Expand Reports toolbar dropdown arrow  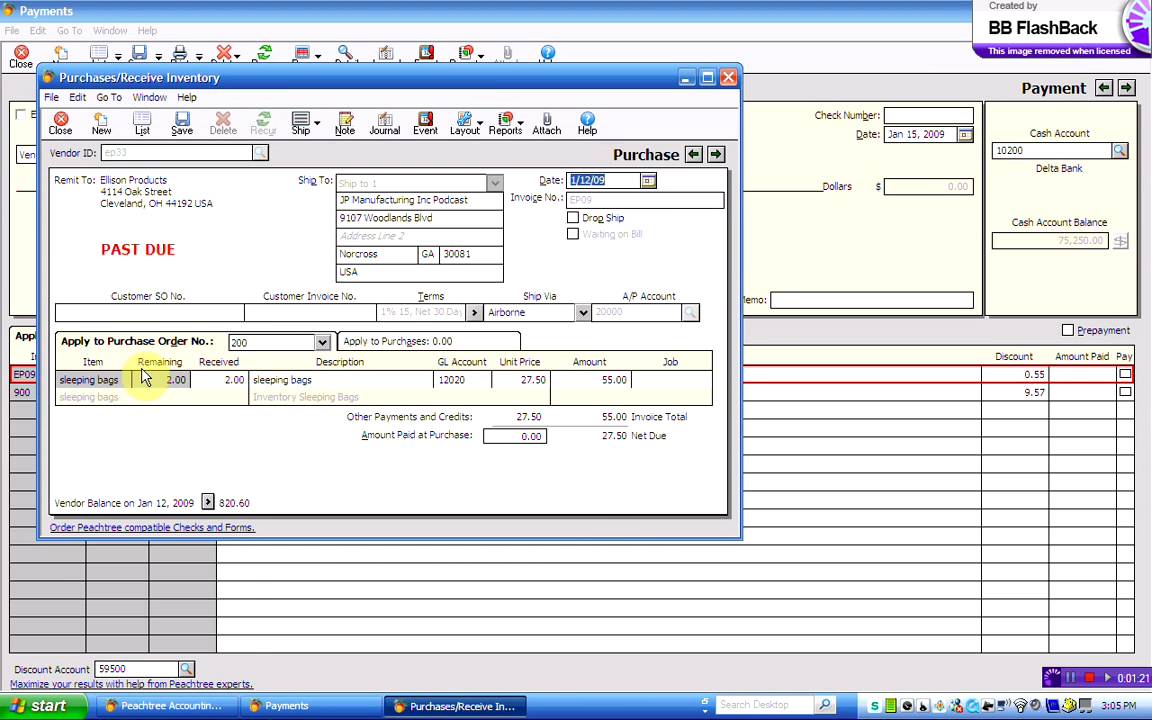click(x=520, y=123)
